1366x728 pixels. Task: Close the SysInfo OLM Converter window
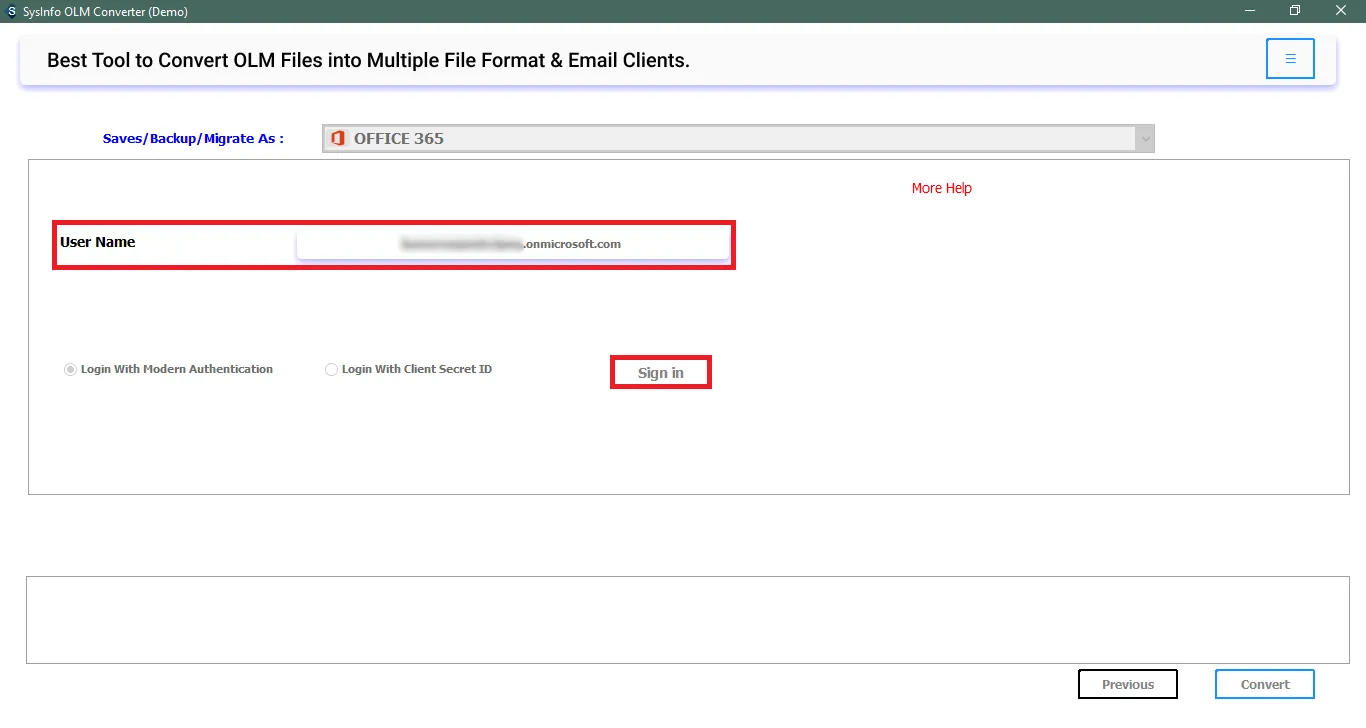1341,11
